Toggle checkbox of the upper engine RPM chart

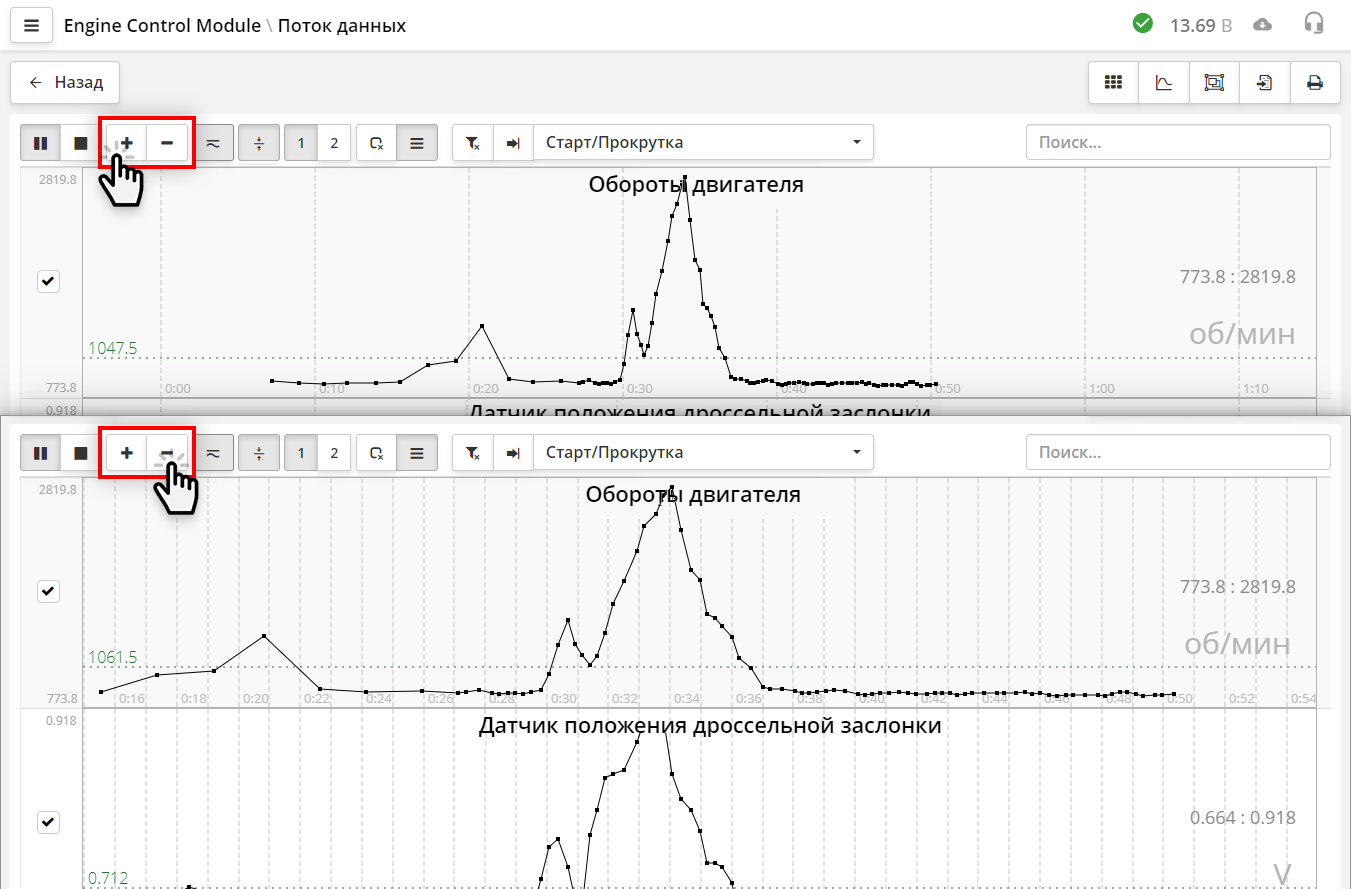48,282
